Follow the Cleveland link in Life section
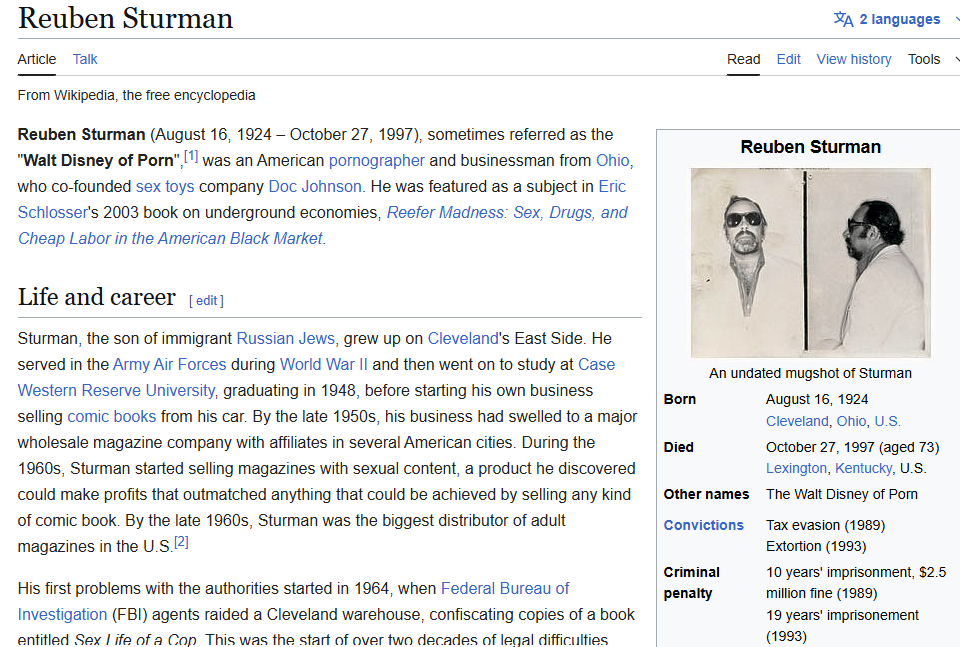 pyautogui.click(x=463, y=338)
